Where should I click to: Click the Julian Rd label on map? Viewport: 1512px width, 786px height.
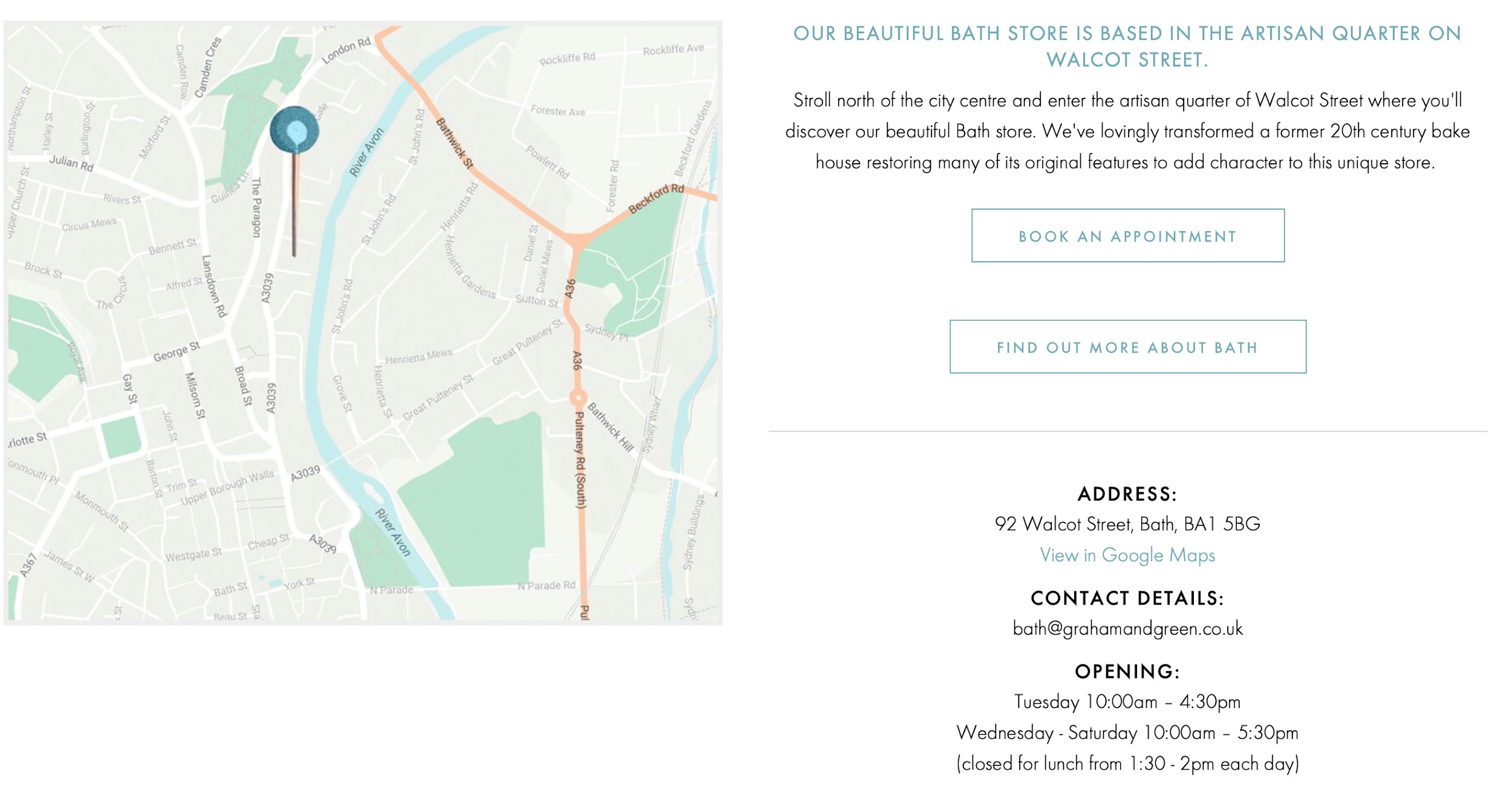[71, 163]
